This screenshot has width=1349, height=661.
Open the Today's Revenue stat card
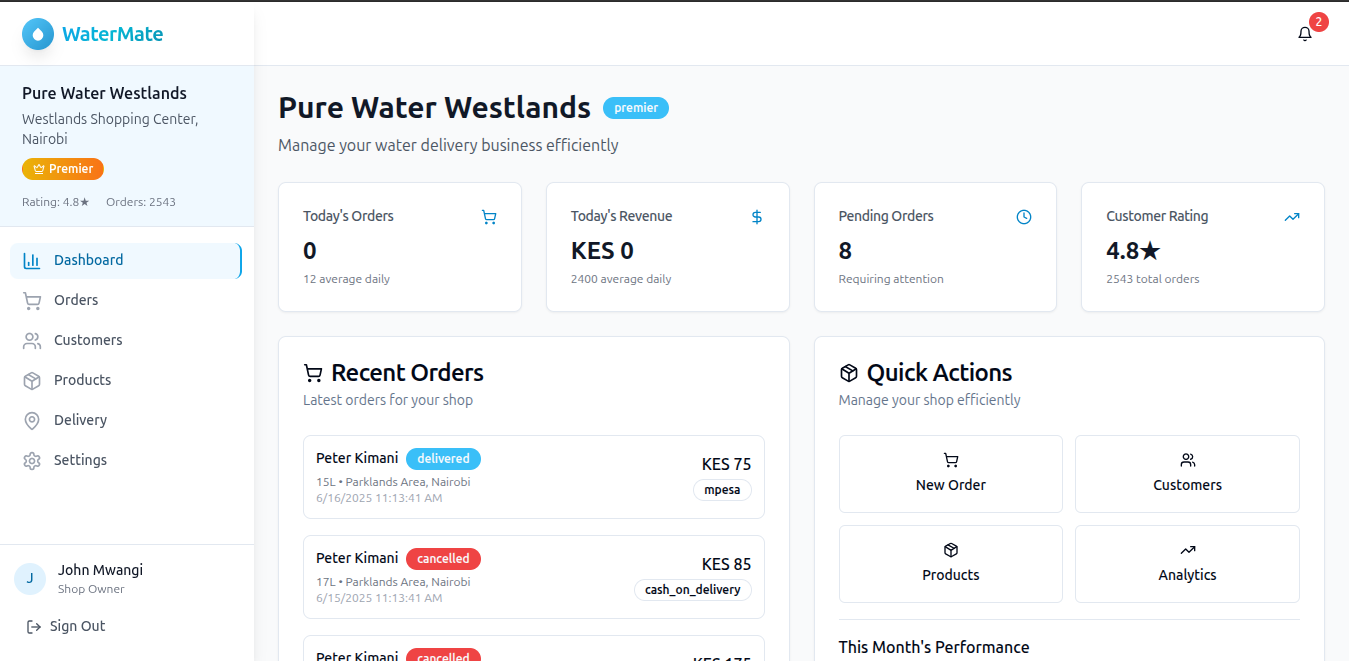pos(668,247)
